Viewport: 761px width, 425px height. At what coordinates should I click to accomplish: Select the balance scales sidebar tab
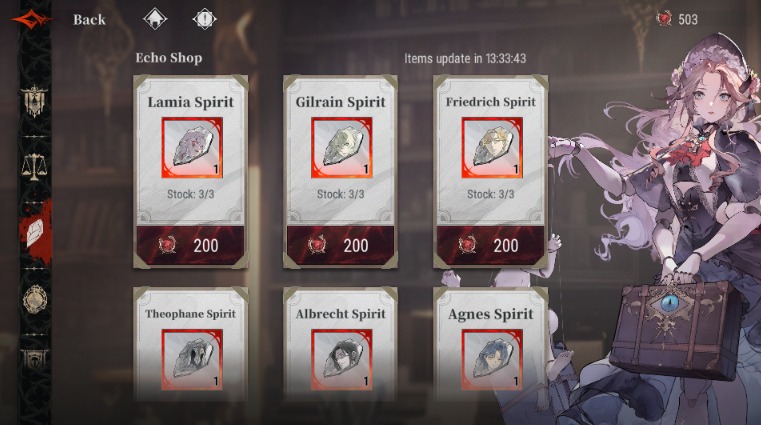[x=34, y=167]
